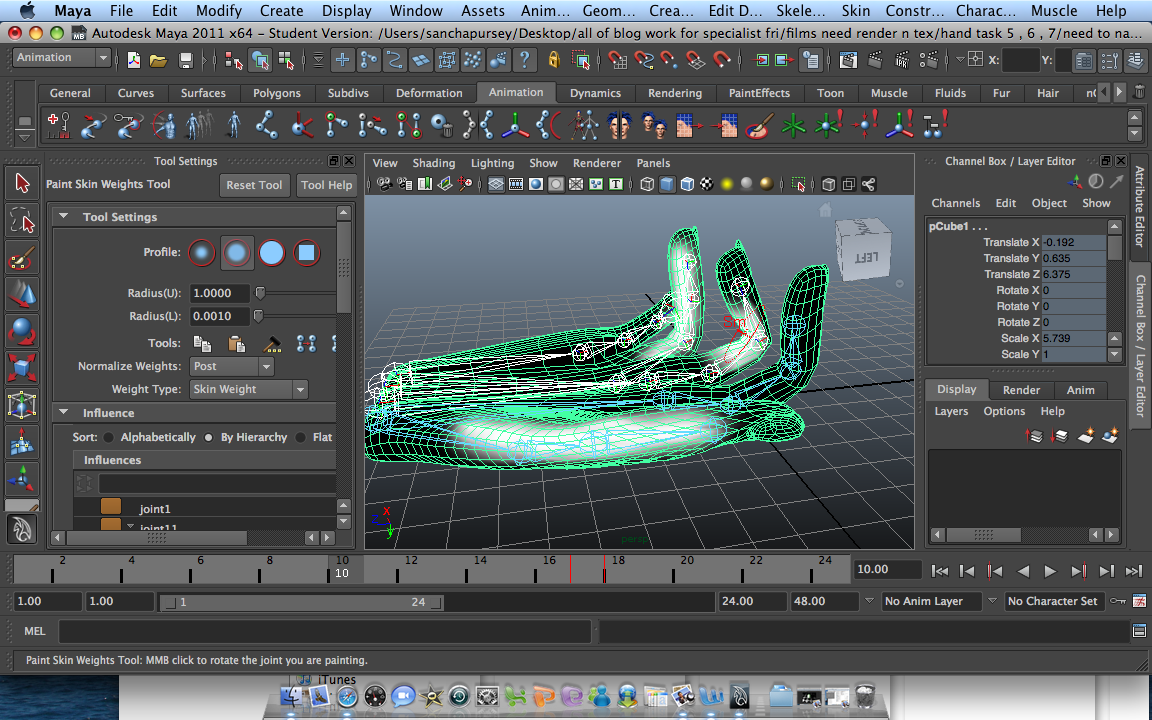Click the MEL command input field
This screenshot has height=720, width=1152.
point(325,631)
